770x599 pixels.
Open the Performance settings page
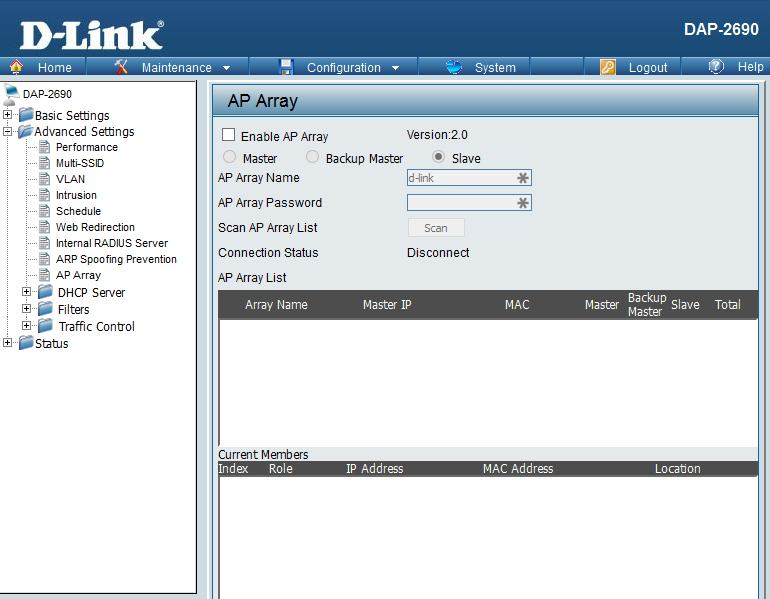coord(87,147)
